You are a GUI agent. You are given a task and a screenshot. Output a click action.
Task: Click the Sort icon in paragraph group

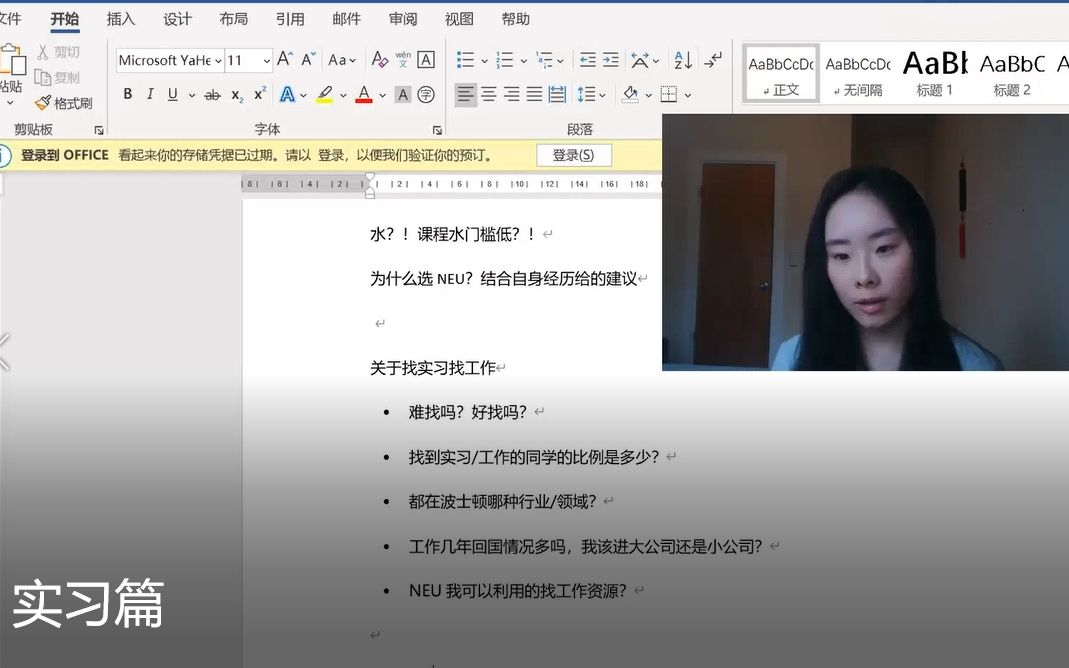pos(681,60)
